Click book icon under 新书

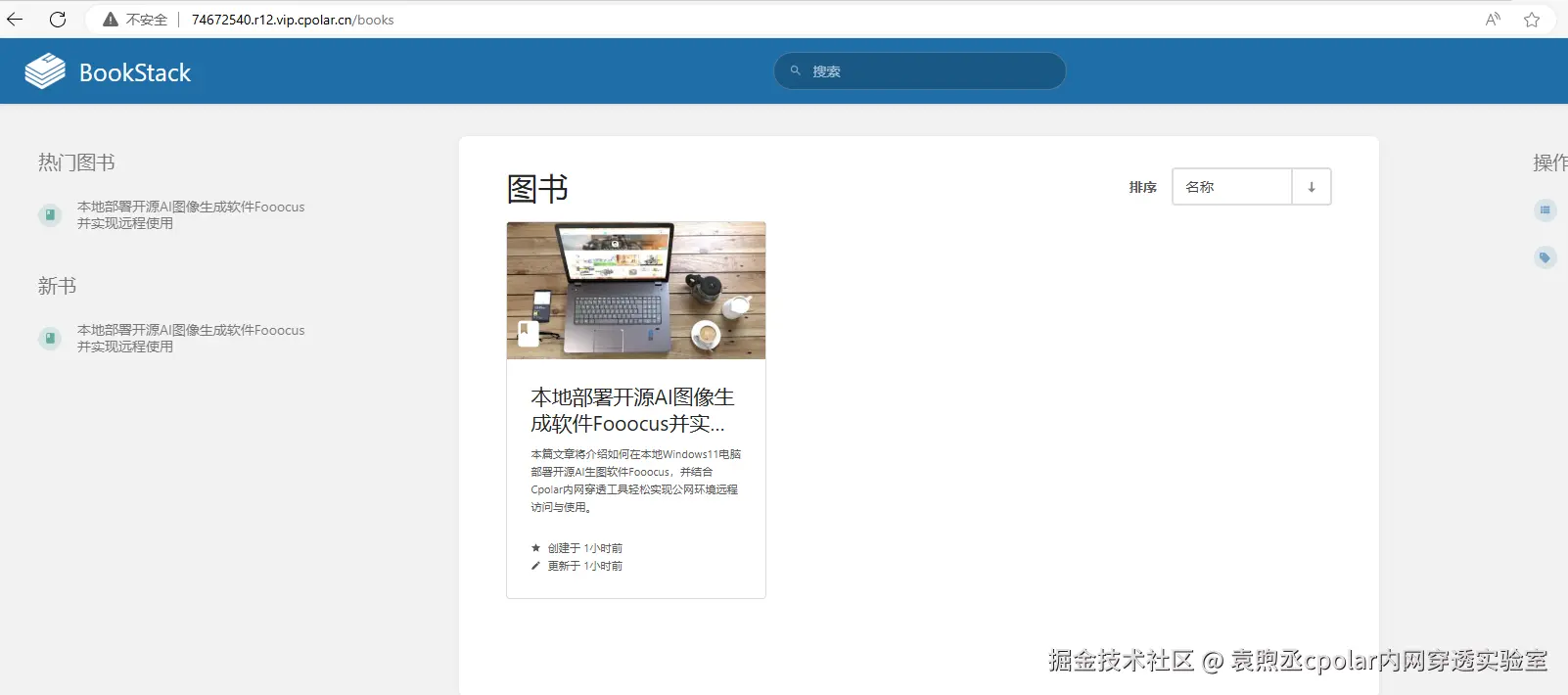tap(50, 338)
